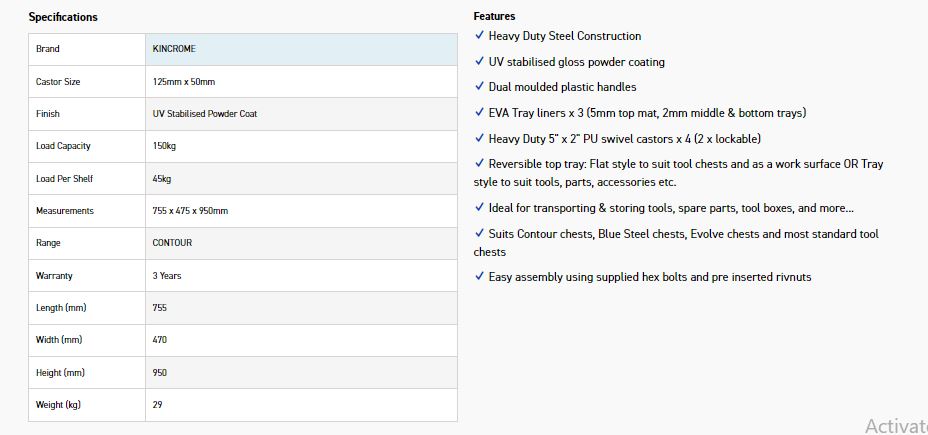This screenshot has width=928, height=435.
Task: Click the UV Stabilised Powder Coat finish value
Action: (205, 114)
